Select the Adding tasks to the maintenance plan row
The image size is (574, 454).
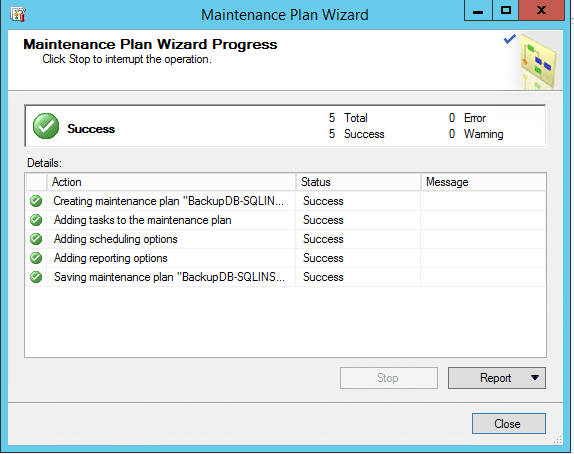click(x=286, y=220)
